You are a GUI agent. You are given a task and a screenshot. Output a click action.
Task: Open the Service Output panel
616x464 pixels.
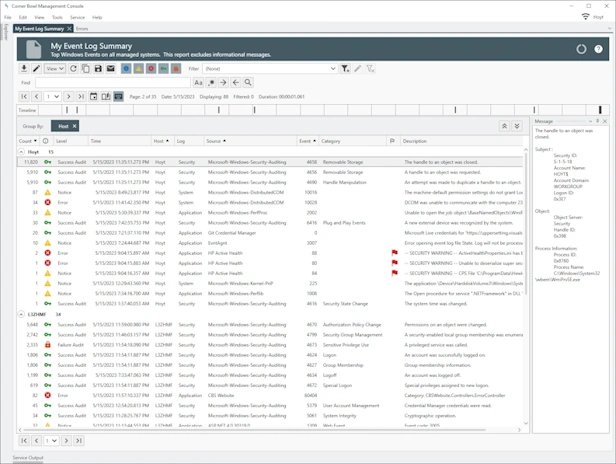(28, 458)
